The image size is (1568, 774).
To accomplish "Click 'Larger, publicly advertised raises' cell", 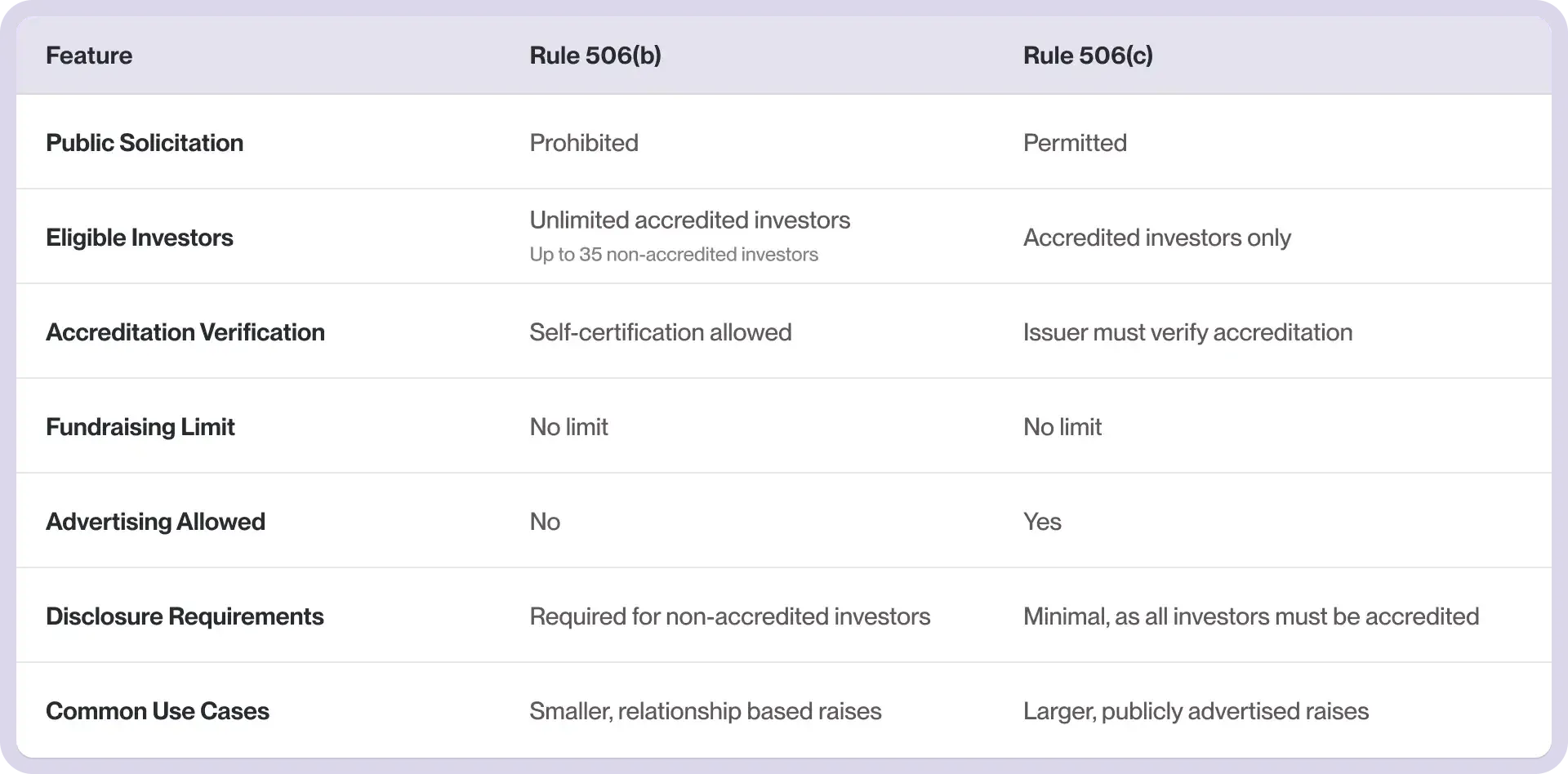I will (x=1196, y=711).
